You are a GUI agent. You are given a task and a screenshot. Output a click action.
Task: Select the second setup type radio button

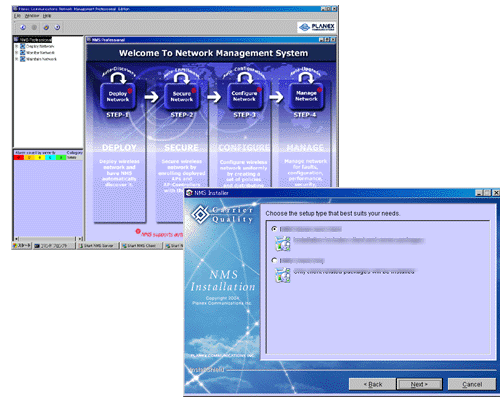[274, 260]
